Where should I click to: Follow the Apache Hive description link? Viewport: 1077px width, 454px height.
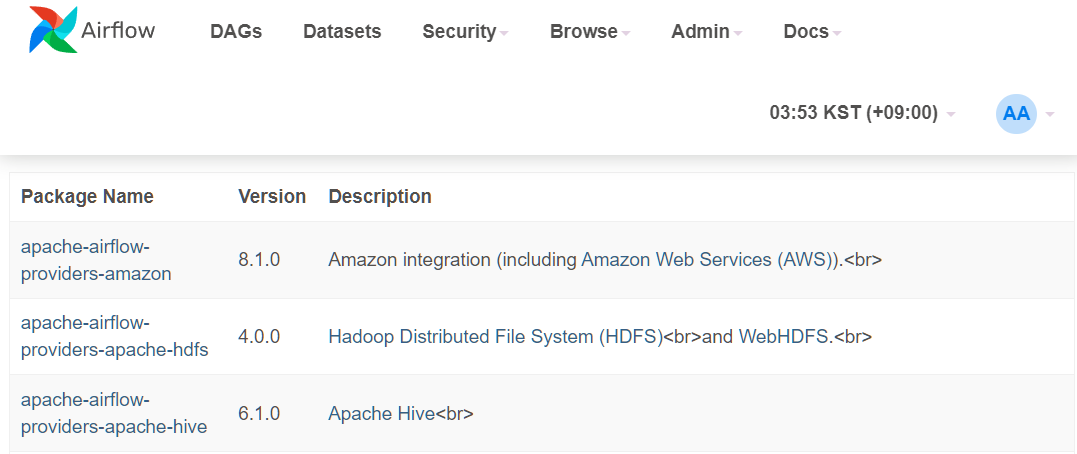coord(382,413)
